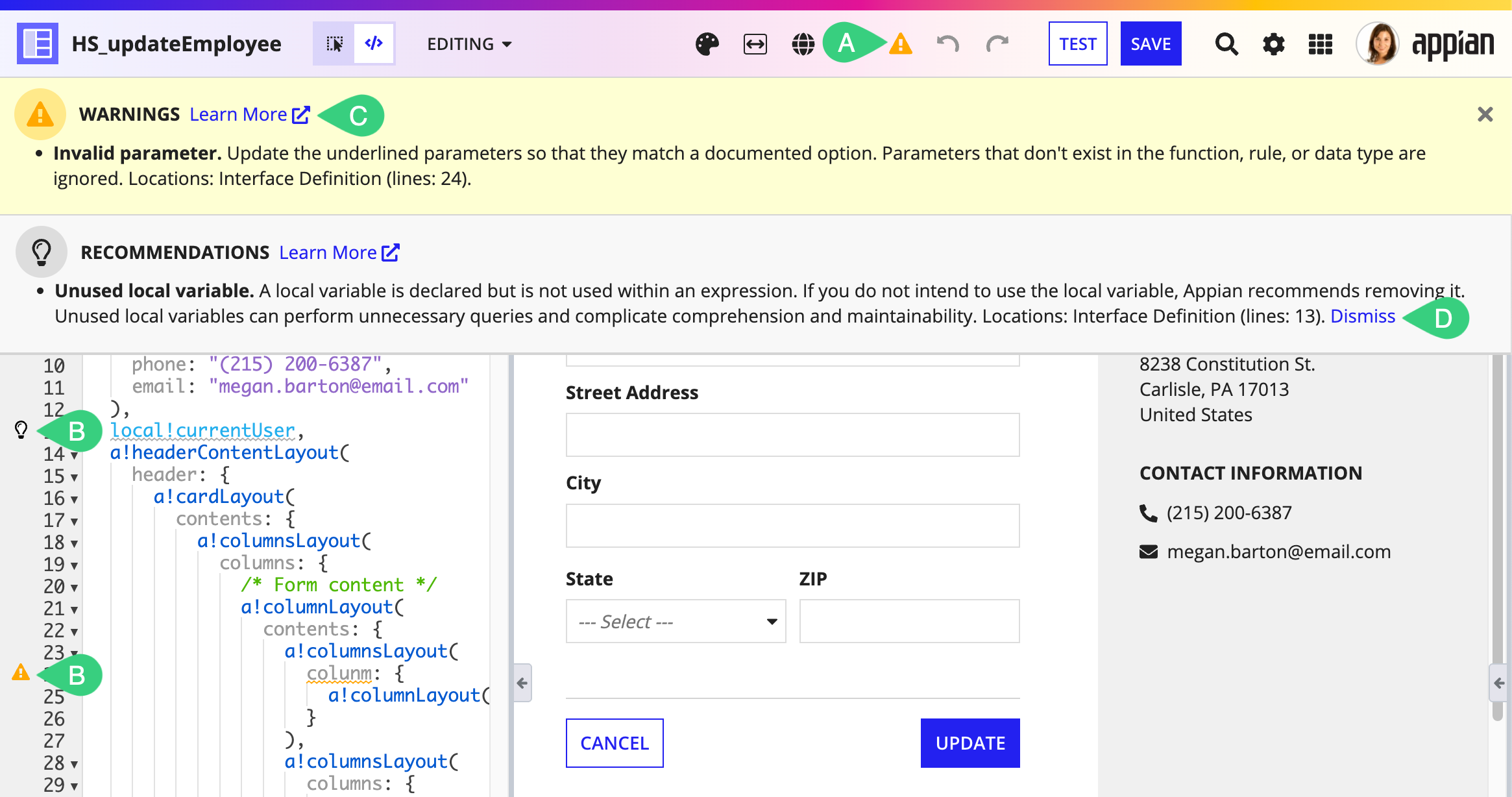Click the warning gutter icon at line 24
1512x797 pixels.
pyautogui.click(x=21, y=672)
